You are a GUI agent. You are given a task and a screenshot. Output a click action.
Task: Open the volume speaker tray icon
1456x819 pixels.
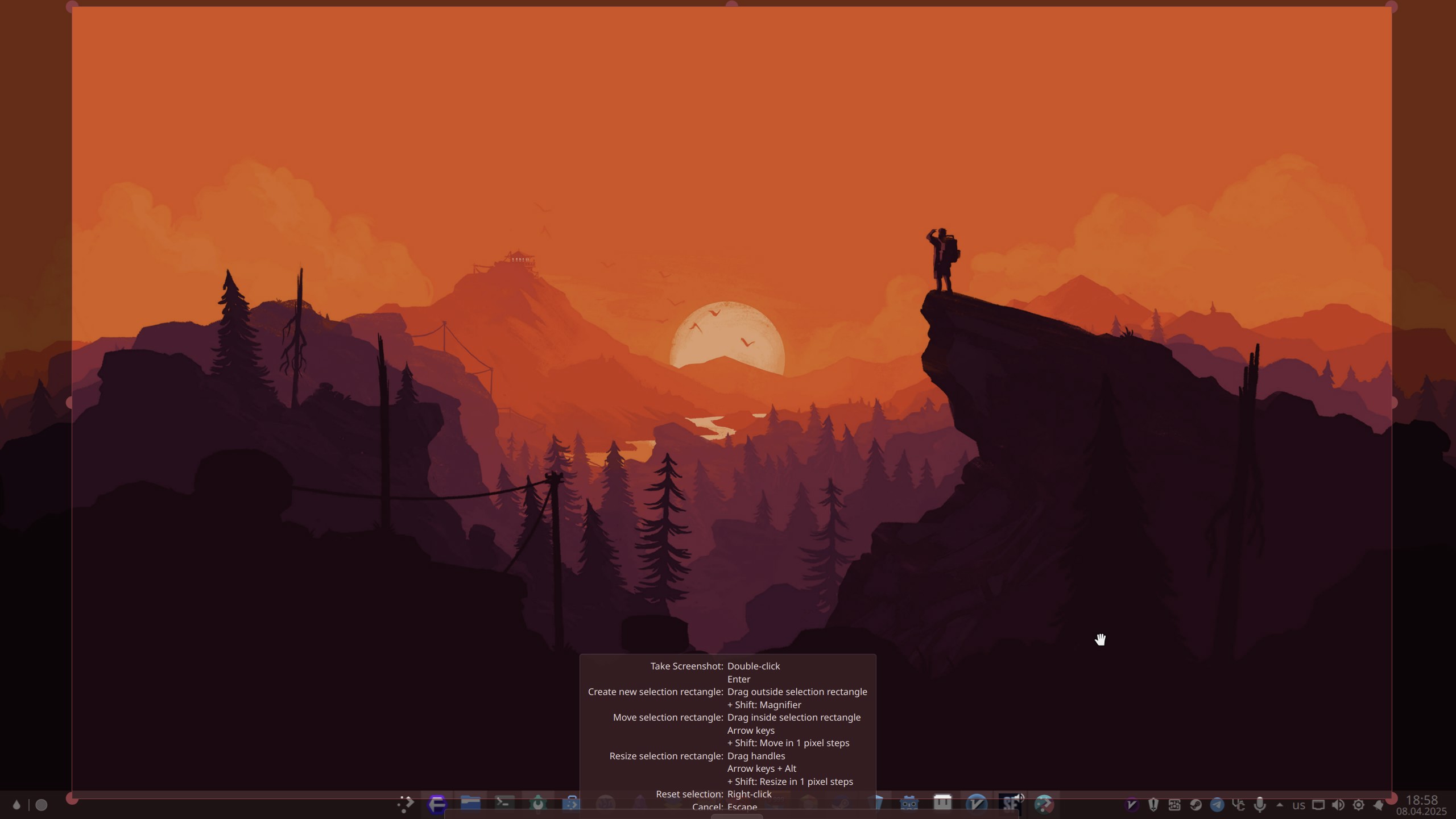(1338, 805)
